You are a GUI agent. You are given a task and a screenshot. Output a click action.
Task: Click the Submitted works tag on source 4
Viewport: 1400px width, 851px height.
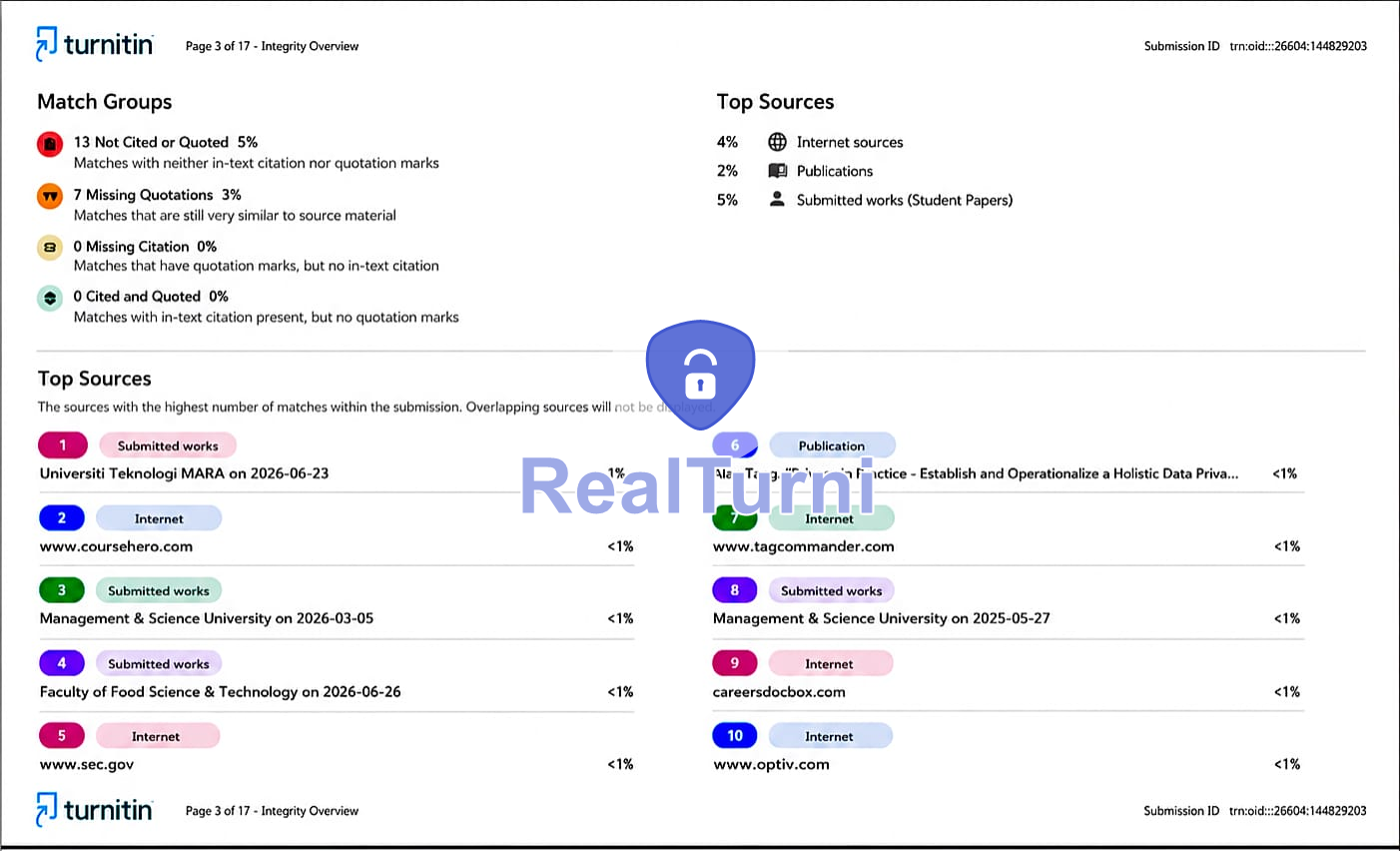point(159,663)
